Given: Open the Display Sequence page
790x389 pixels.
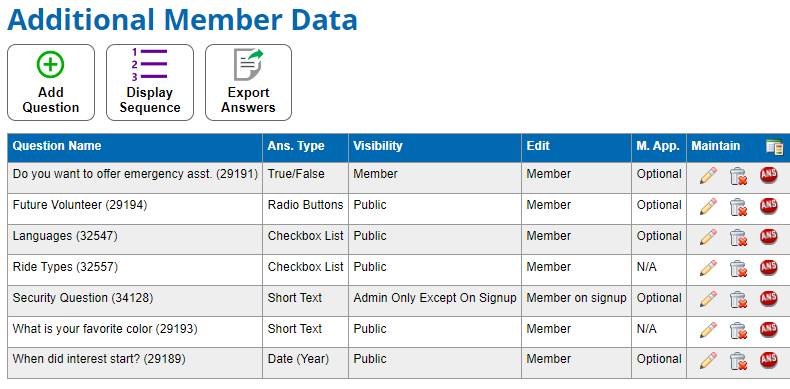Looking at the screenshot, I should pos(150,83).
